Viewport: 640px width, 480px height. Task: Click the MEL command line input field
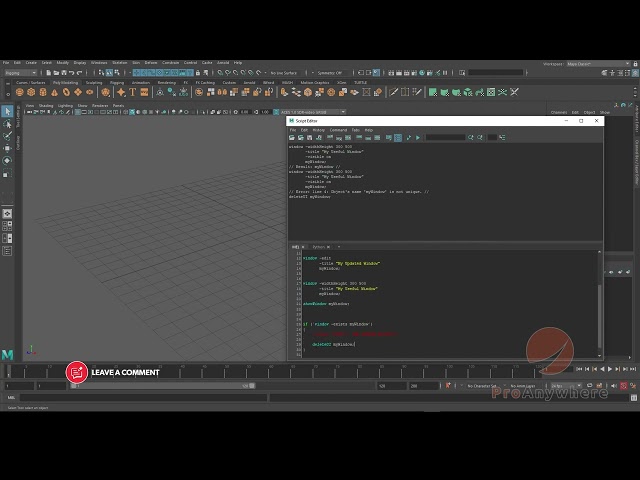[144, 398]
